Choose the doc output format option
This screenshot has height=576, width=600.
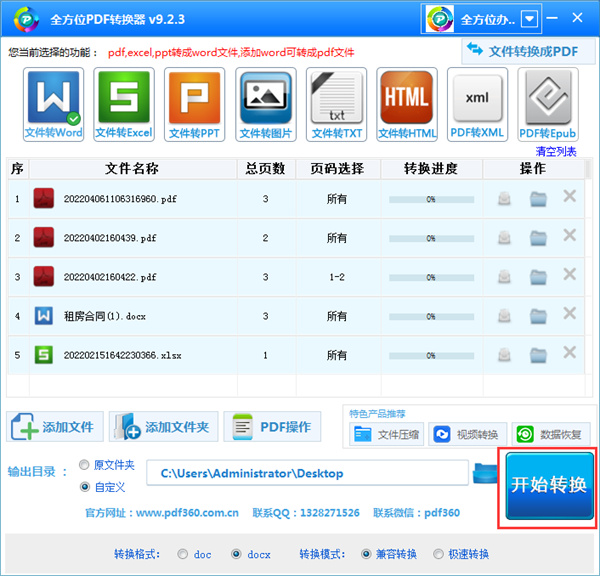coord(182,554)
